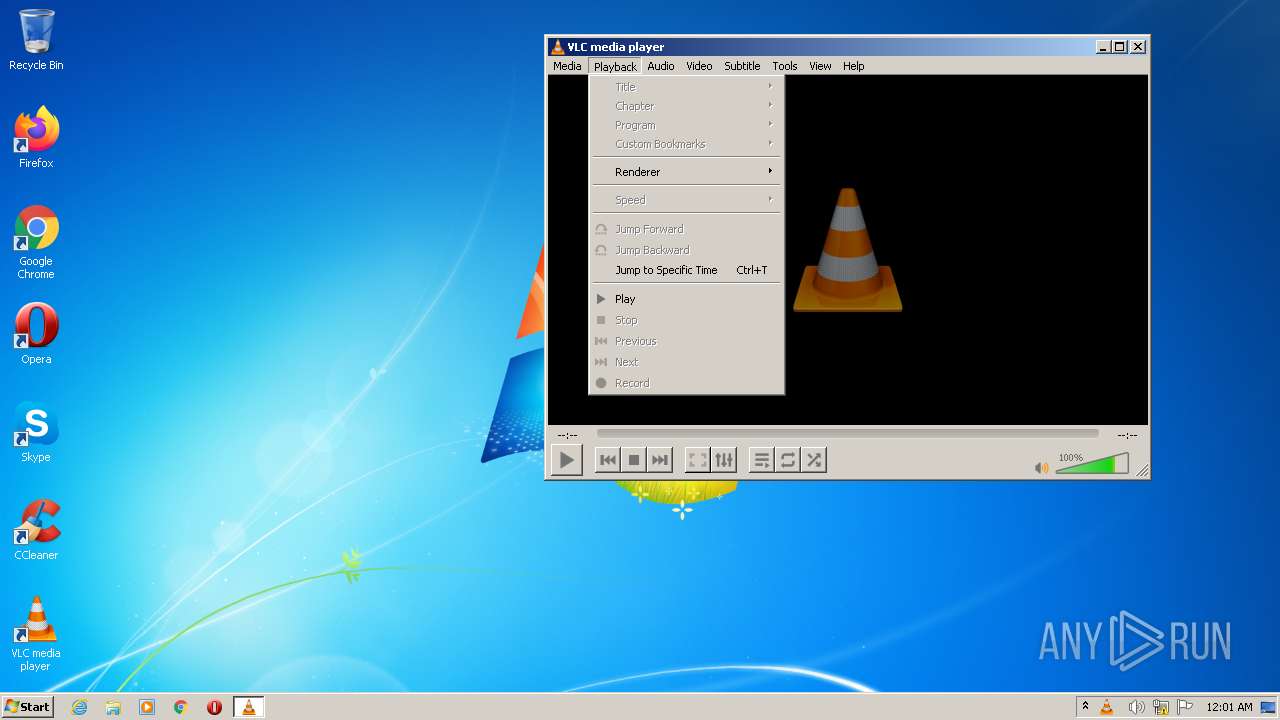Toggle the random shuffle button
The height and width of the screenshot is (720, 1280).
click(x=814, y=460)
